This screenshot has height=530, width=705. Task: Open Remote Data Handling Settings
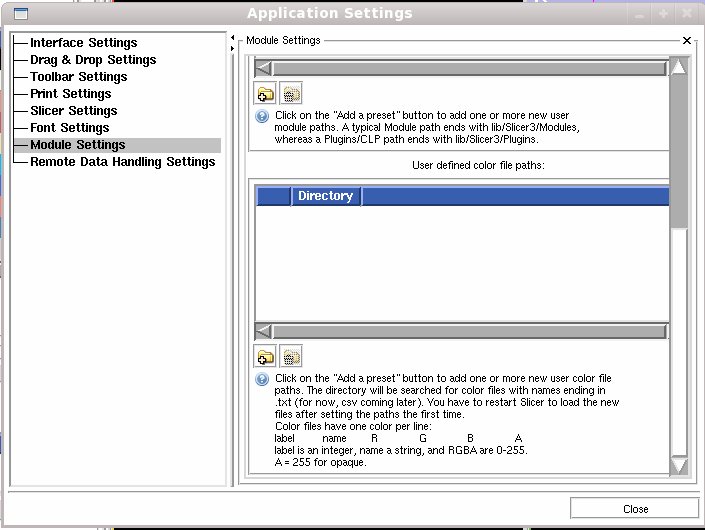122,162
